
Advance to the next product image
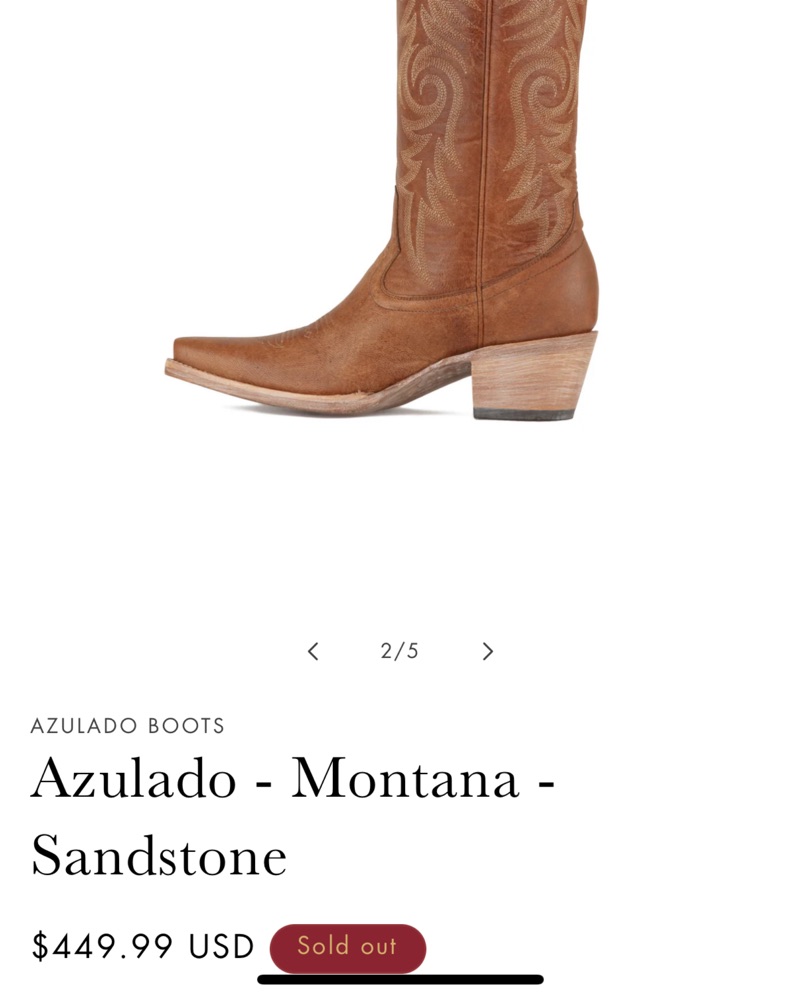(488, 651)
